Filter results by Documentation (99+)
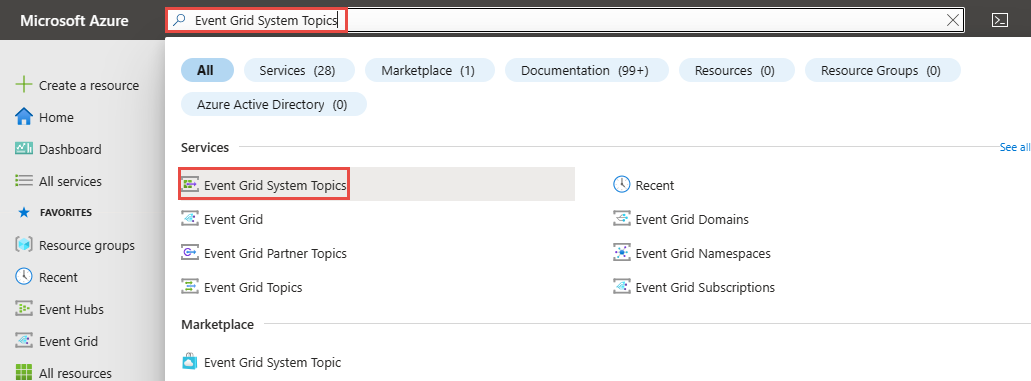Screen dimensions: 1031x381 tap(587, 70)
